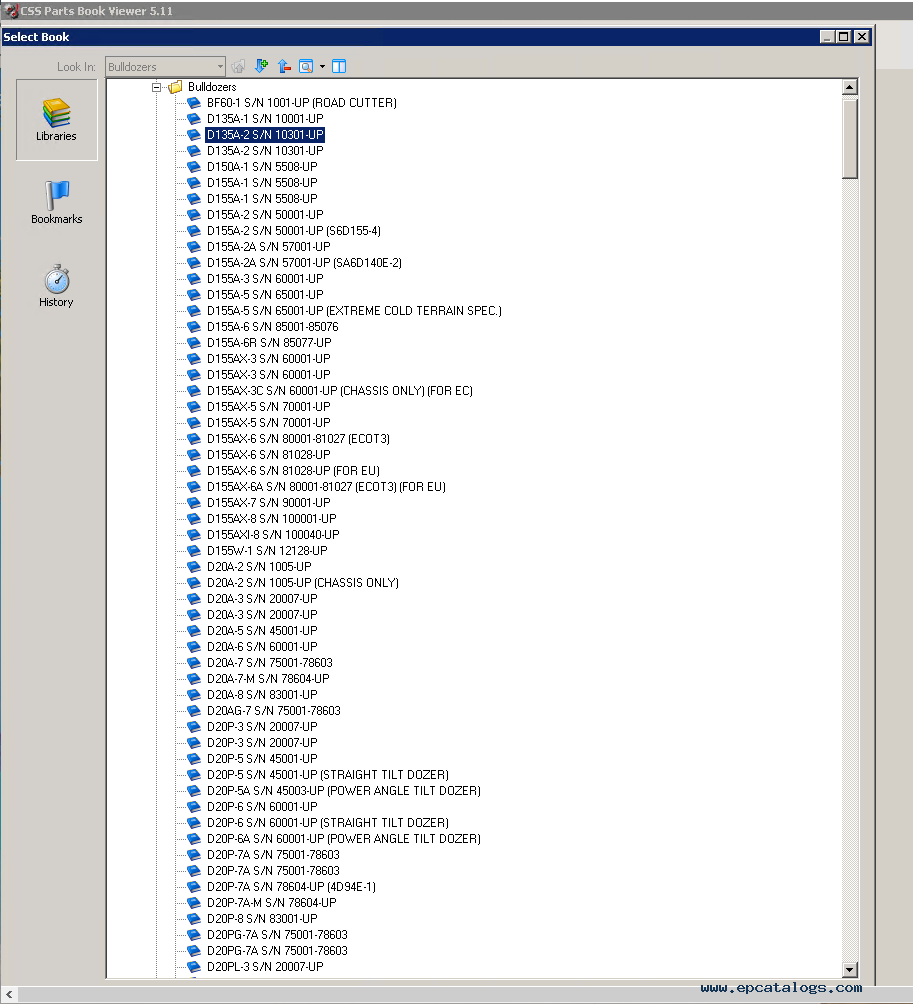This screenshot has width=913, height=1004.
Task: Select D20A-8 S/N 83001-UP
Action: click(262, 695)
